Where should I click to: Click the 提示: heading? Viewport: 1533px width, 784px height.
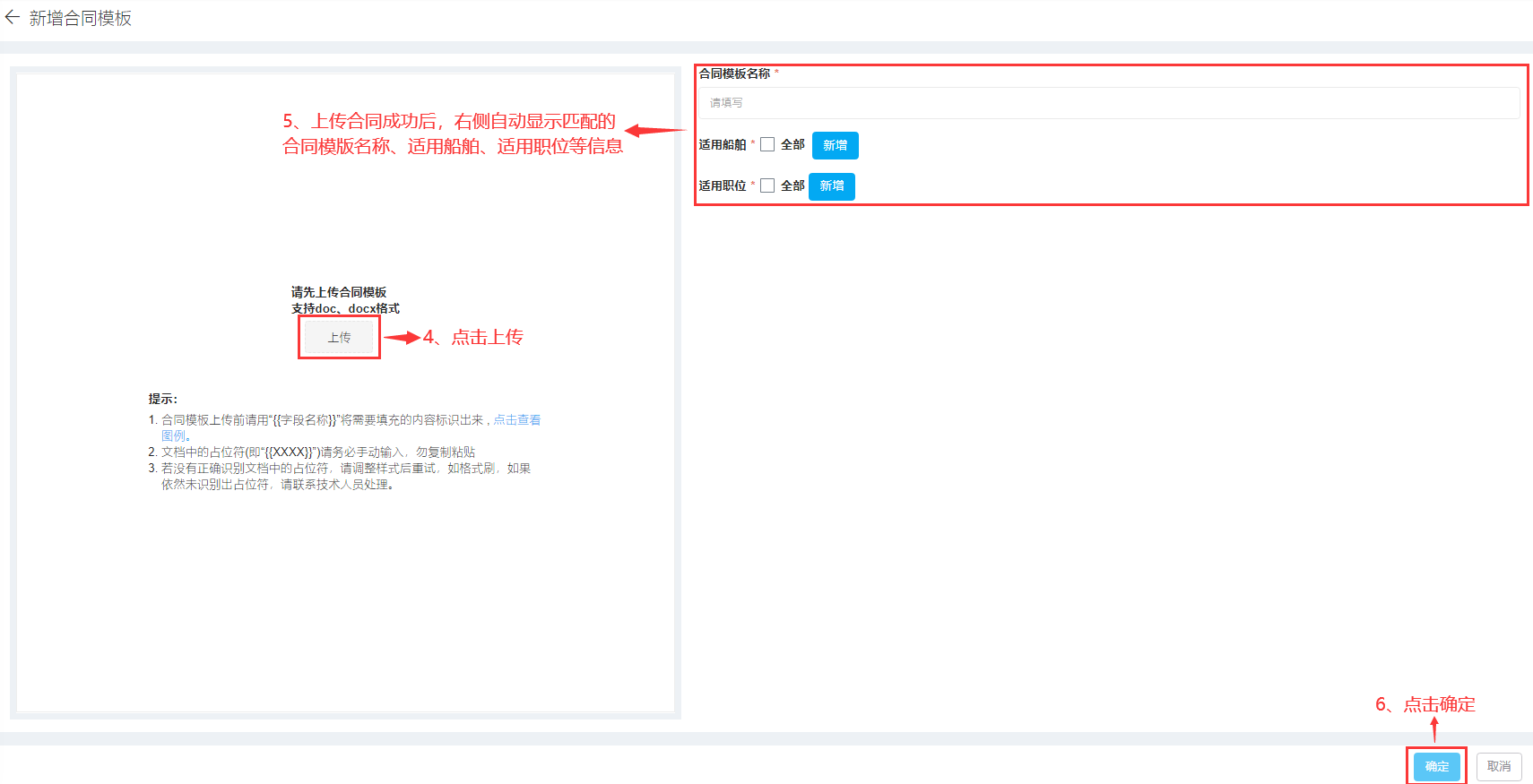pyautogui.click(x=163, y=399)
